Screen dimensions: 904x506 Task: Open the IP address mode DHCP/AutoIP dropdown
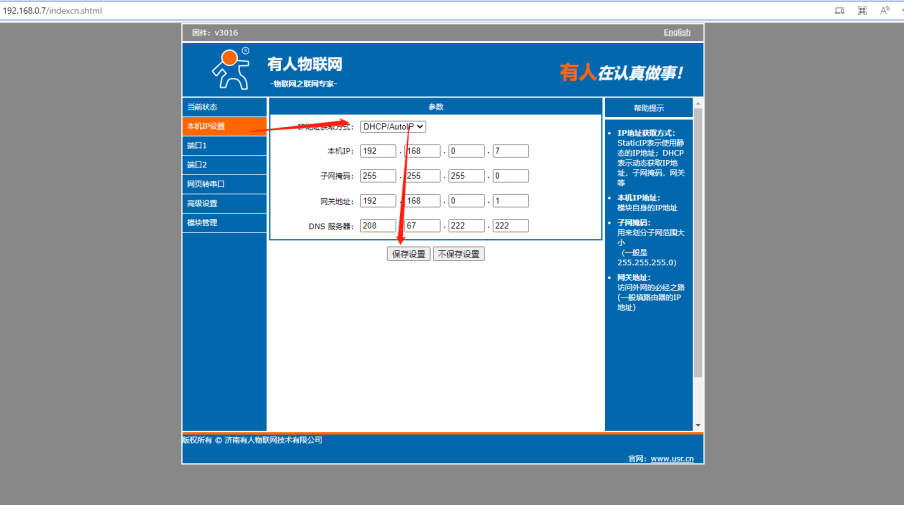[x=393, y=126]
